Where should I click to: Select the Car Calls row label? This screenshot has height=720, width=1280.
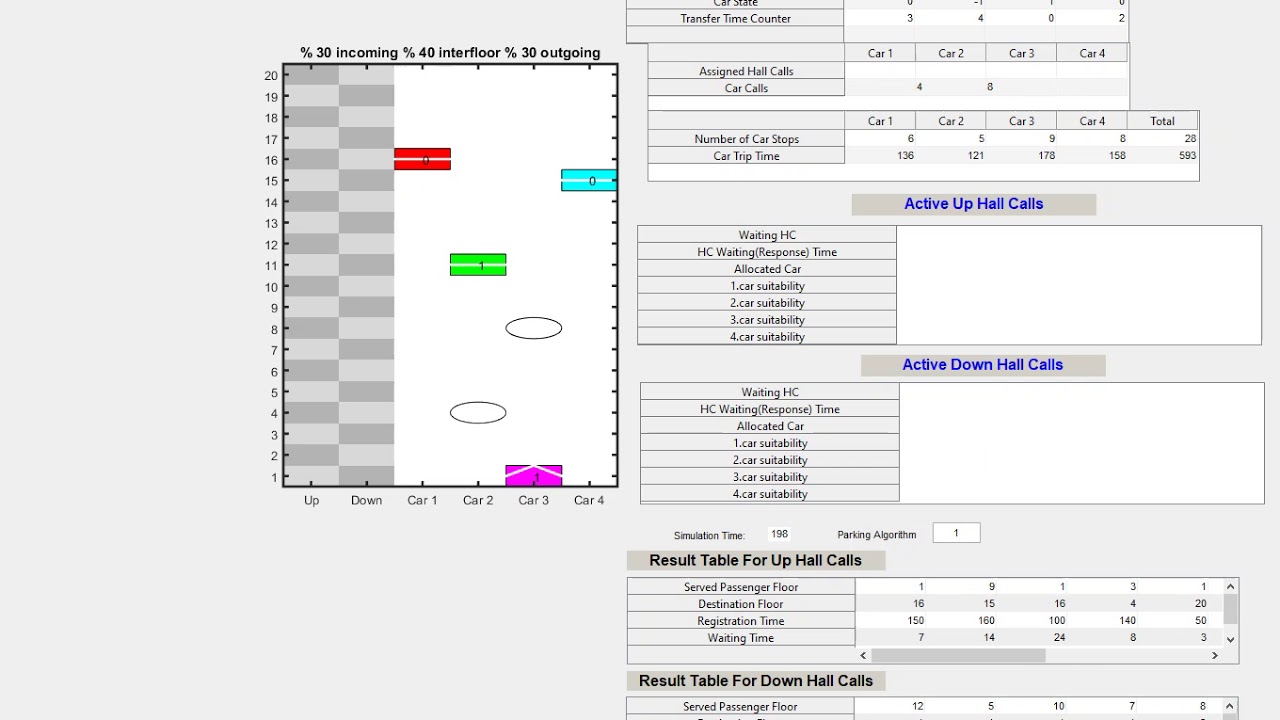(746, 88)
